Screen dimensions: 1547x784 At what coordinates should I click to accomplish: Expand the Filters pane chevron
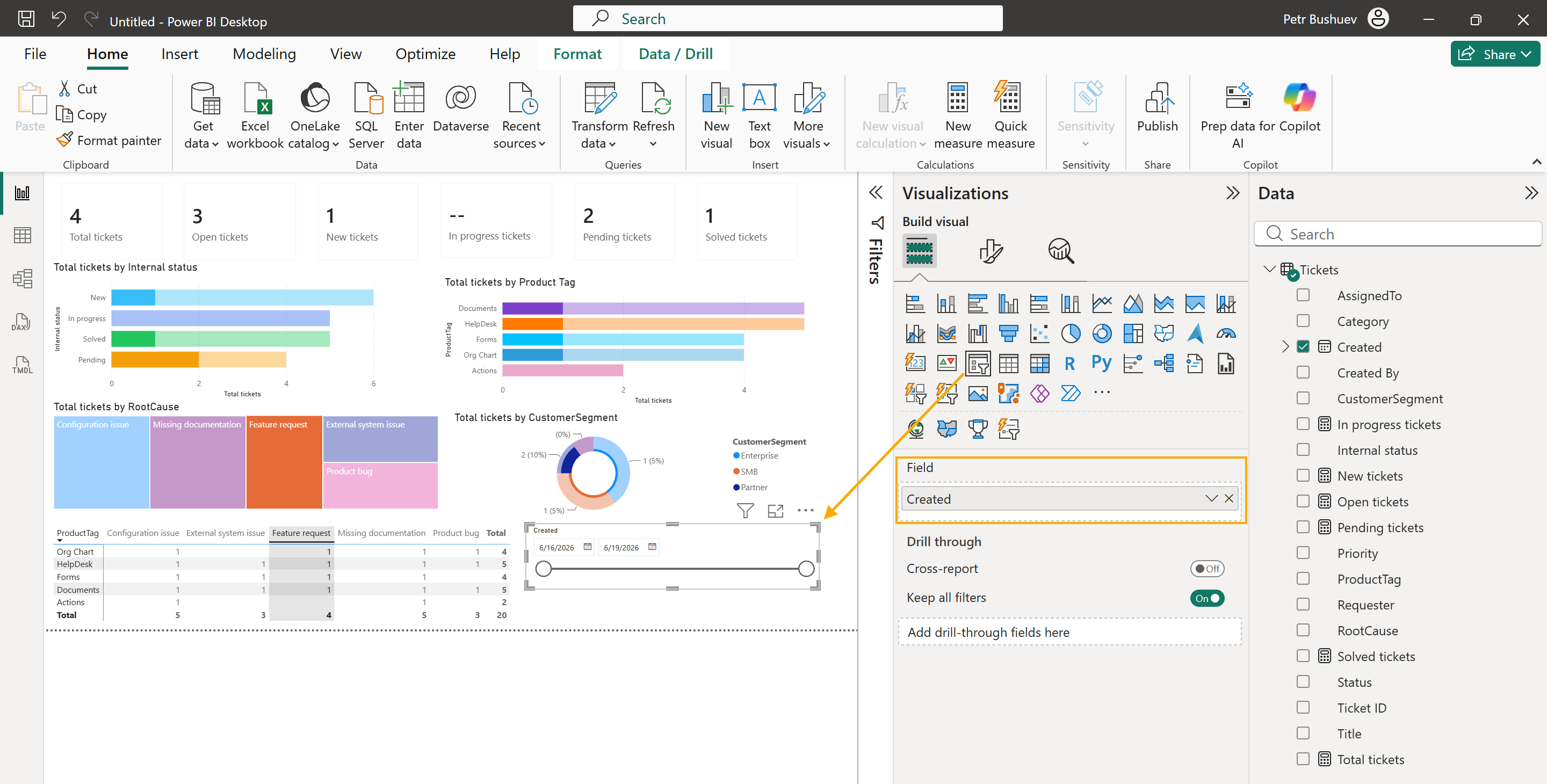click(x=876, y=193)
